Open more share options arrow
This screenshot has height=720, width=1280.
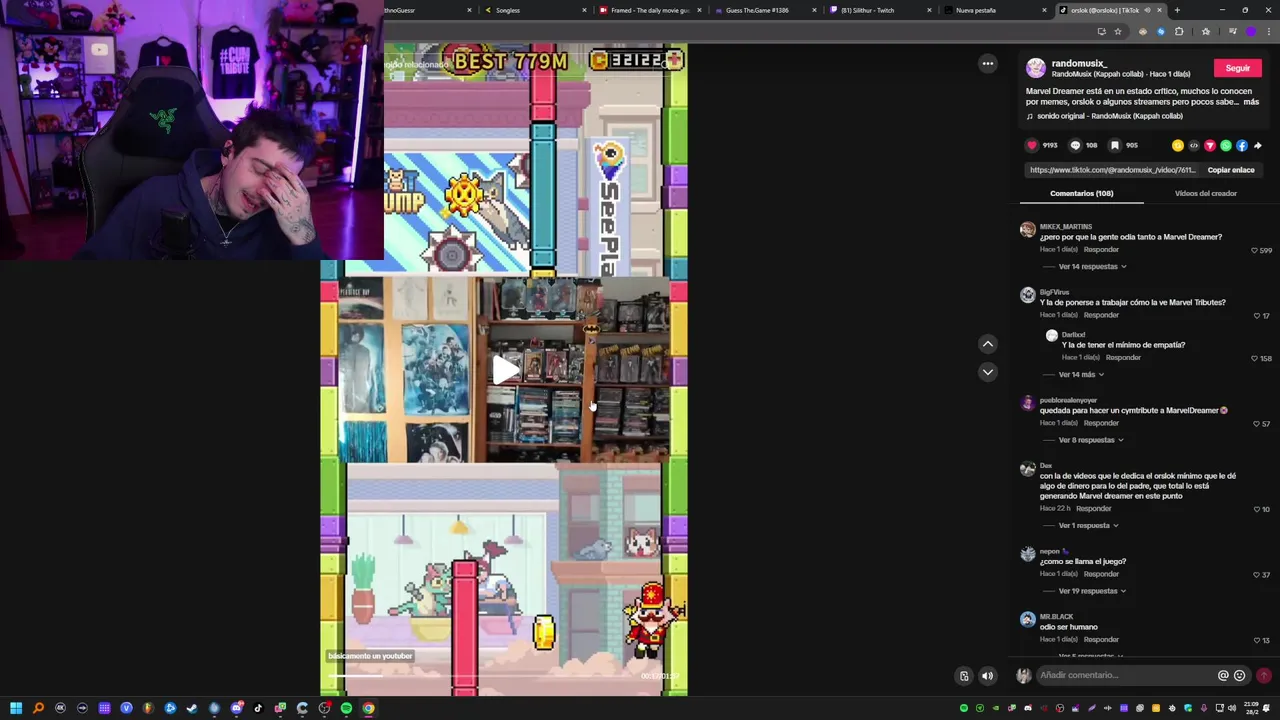[x=1257, y=145]
